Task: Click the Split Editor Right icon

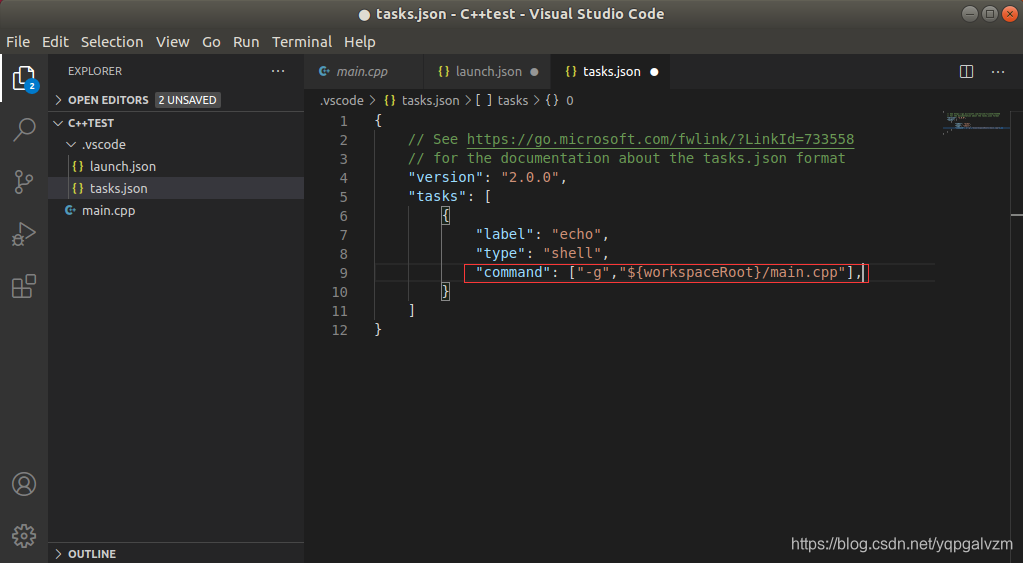Action: (966, 72)
